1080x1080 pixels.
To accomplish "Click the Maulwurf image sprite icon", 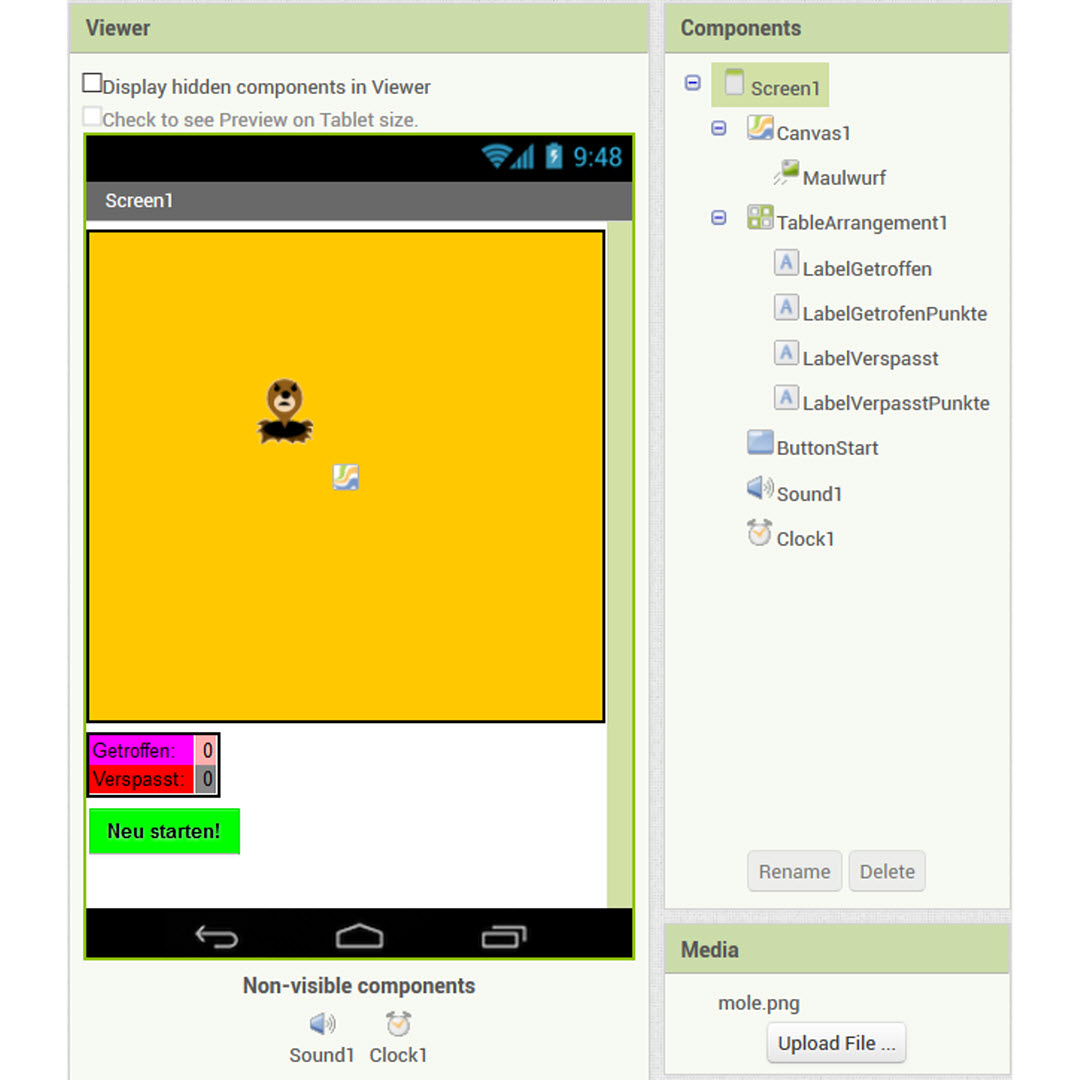I will click(787, 172).
